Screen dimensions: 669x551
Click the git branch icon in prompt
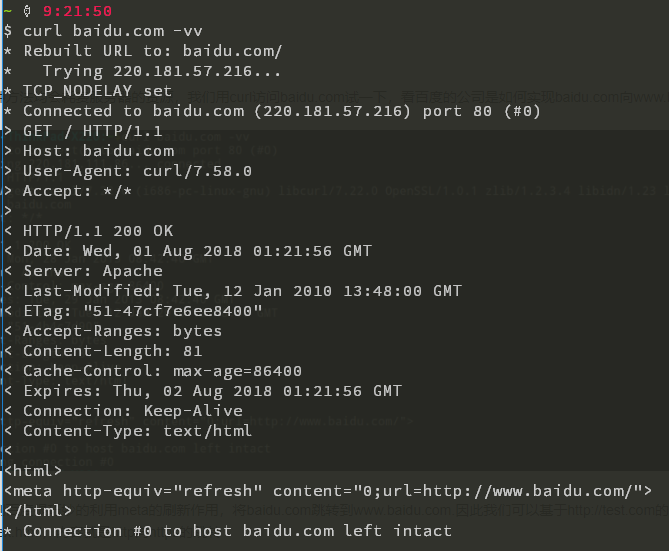[x=27, y=11]
